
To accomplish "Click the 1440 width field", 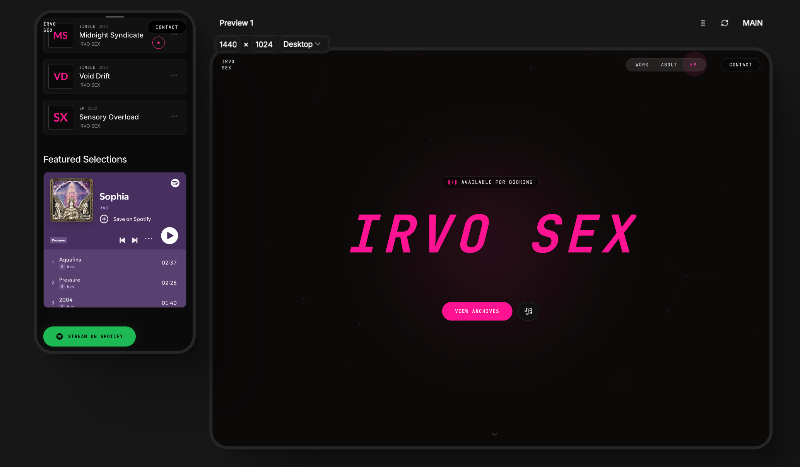I will (x=228, y=44).
